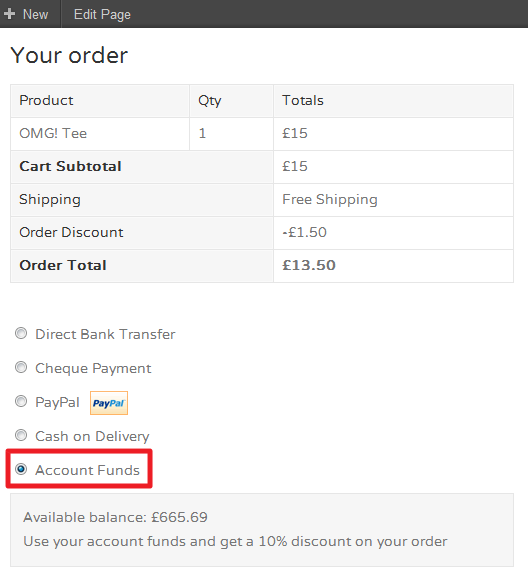Click the Account Funds label text

click(x=87, y=470)
